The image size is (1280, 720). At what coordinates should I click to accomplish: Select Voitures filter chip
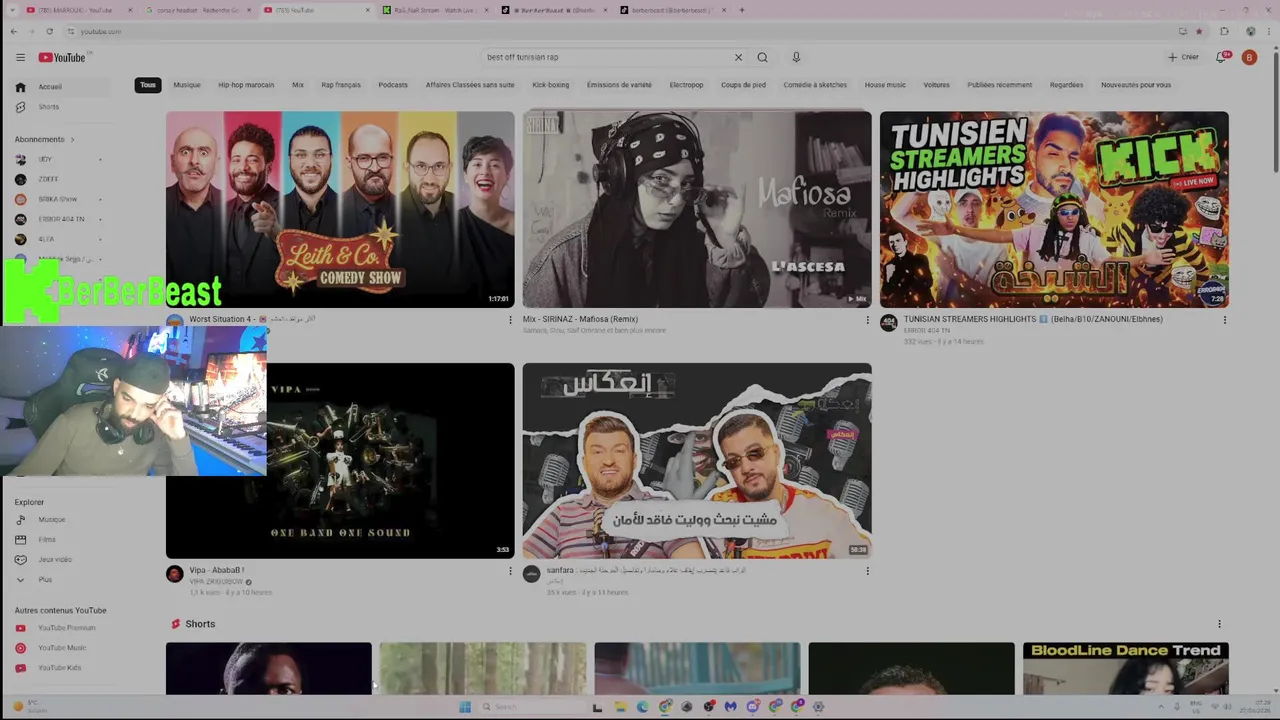pos(936,85)
